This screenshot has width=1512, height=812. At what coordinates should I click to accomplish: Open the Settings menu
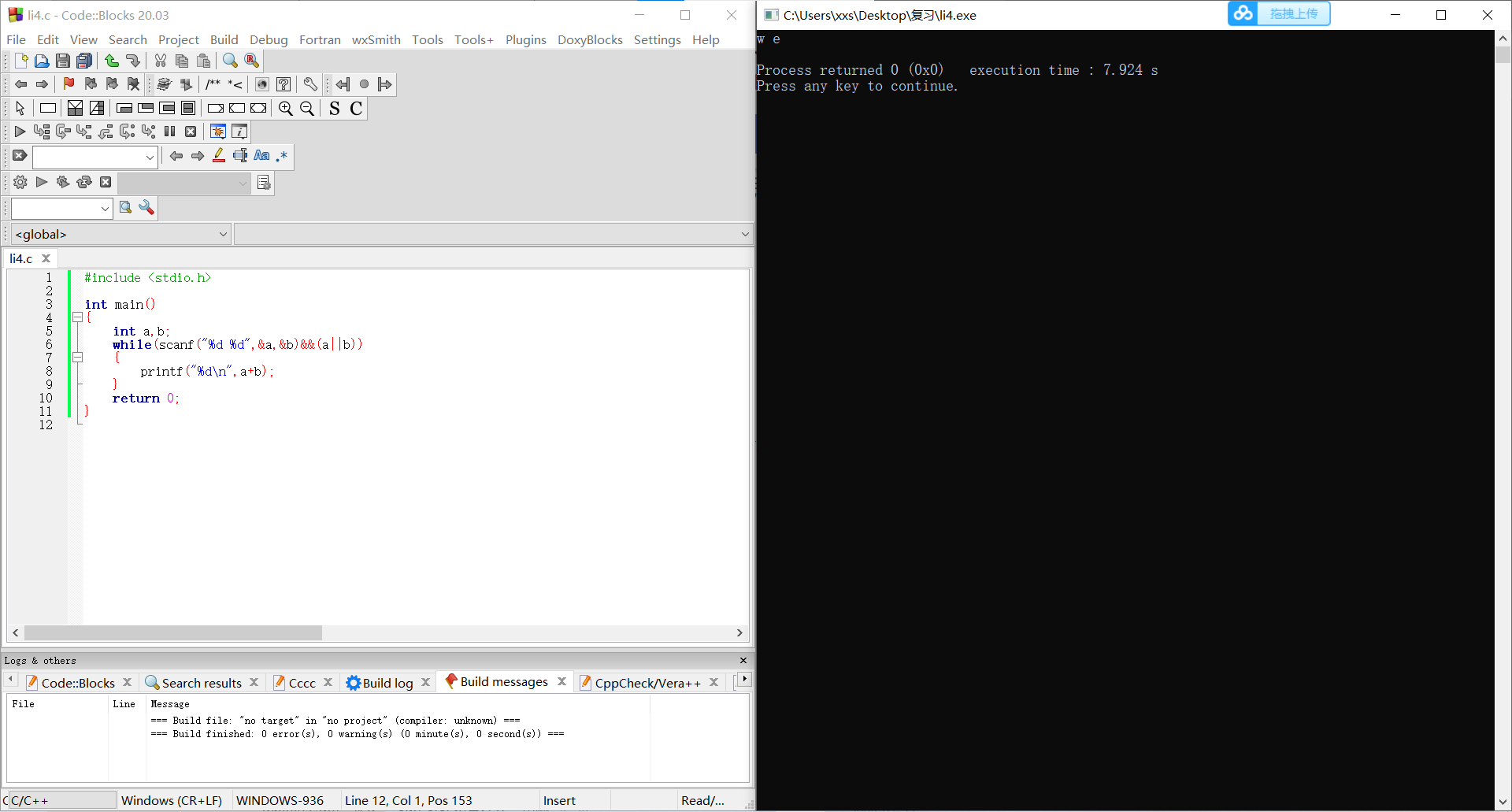(x=657, y=39)
